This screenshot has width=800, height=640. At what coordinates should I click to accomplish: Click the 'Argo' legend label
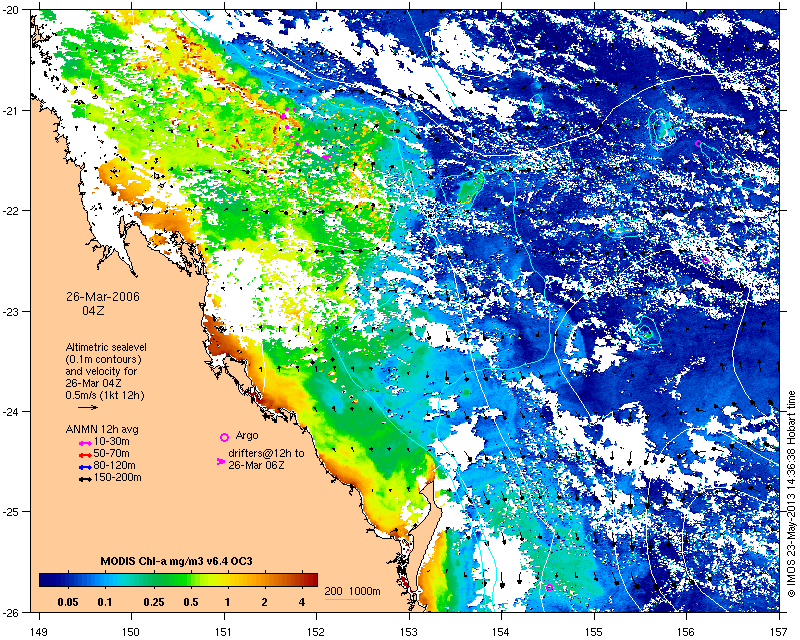(x=247, y=436)
